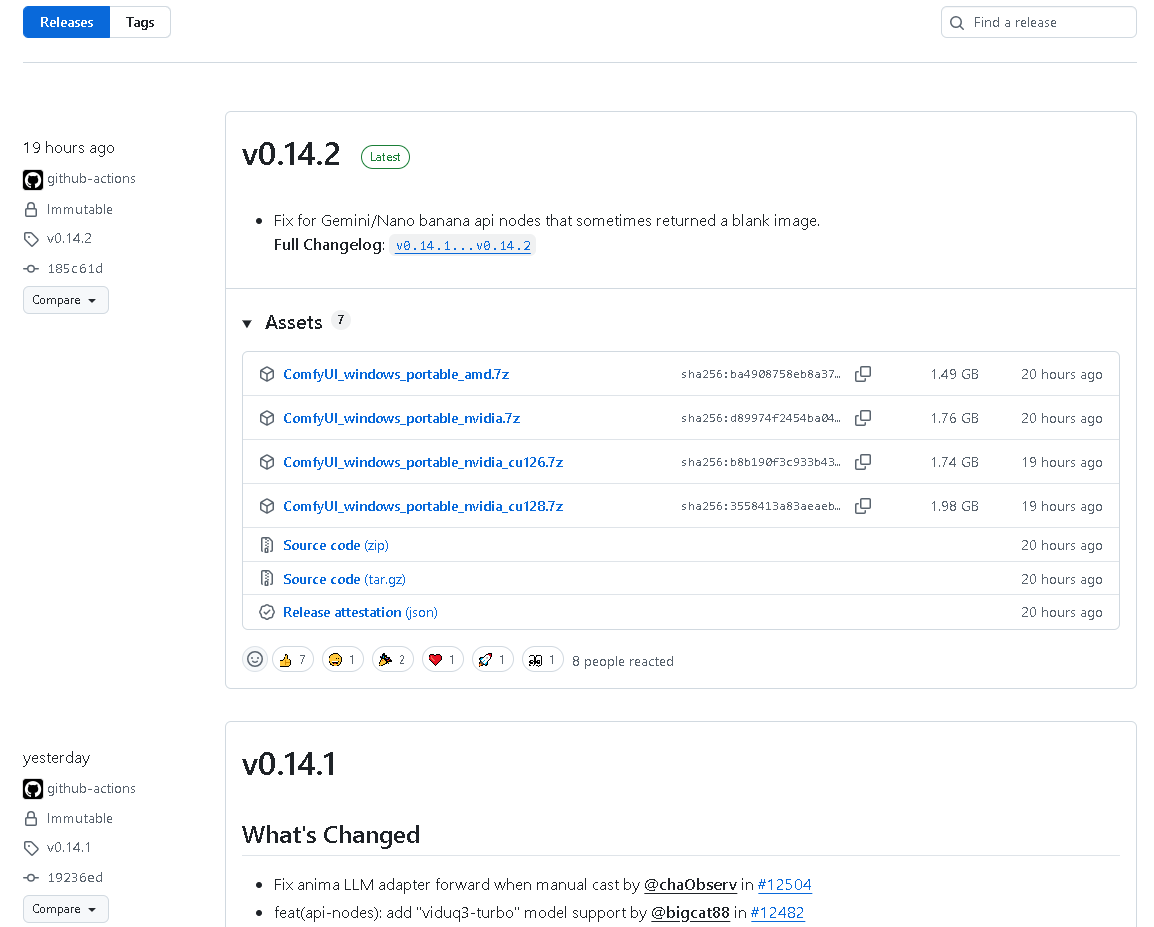The width and height of the screenshot is (1154, 927).
Task: Open Release attestation (json)
Action: click(x=361, y=612)
